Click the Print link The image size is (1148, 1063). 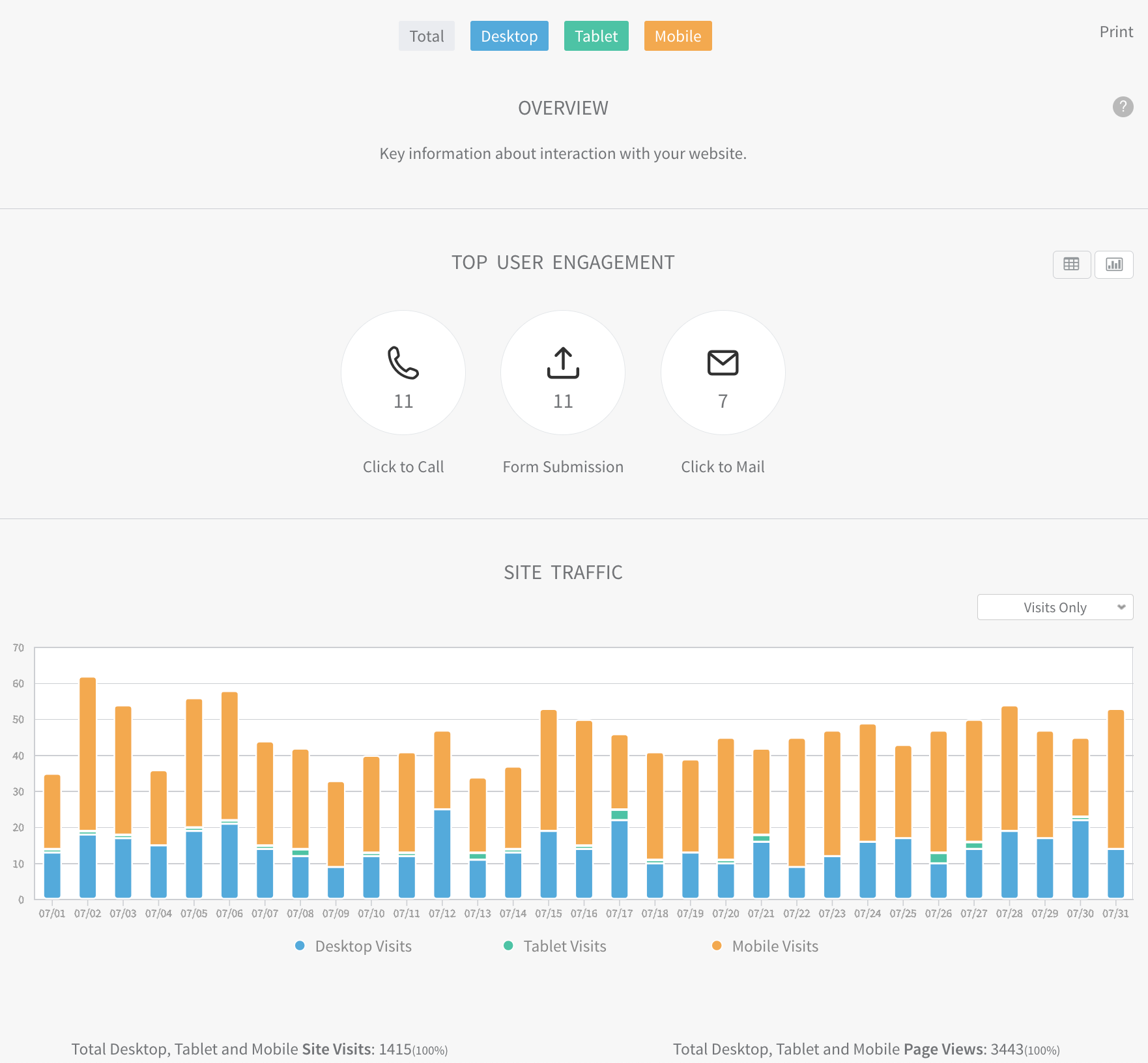(1116, 32)
